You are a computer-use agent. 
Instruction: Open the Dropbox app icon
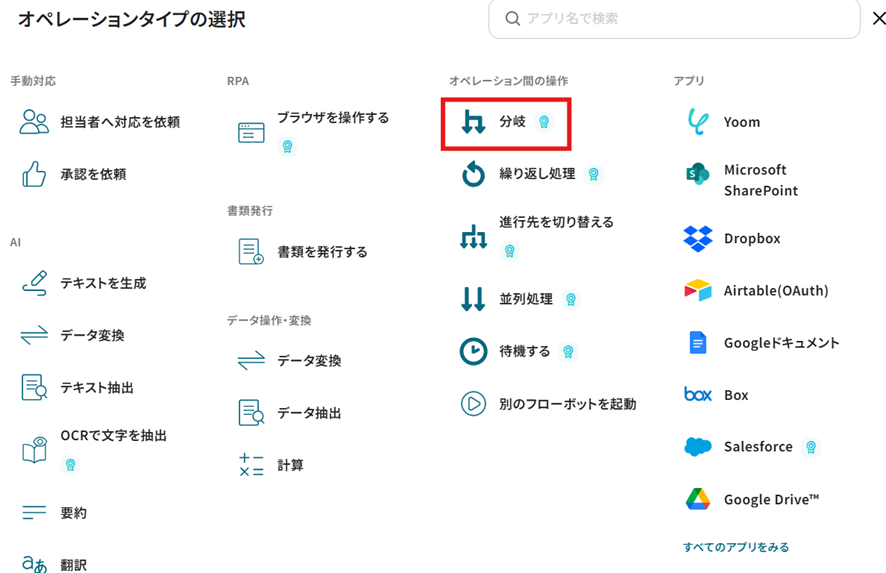[x=698, y=238]
